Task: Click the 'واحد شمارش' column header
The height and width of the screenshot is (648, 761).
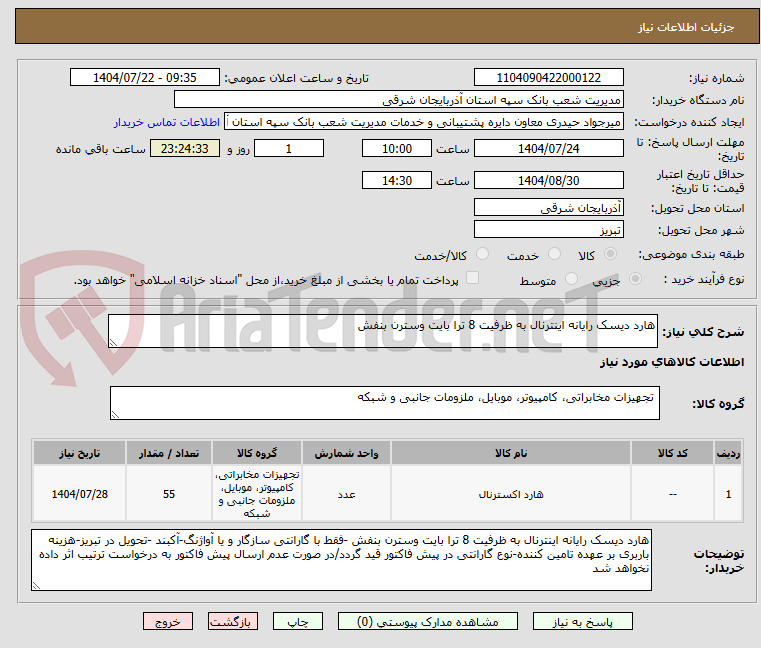Action: [346, 453]
